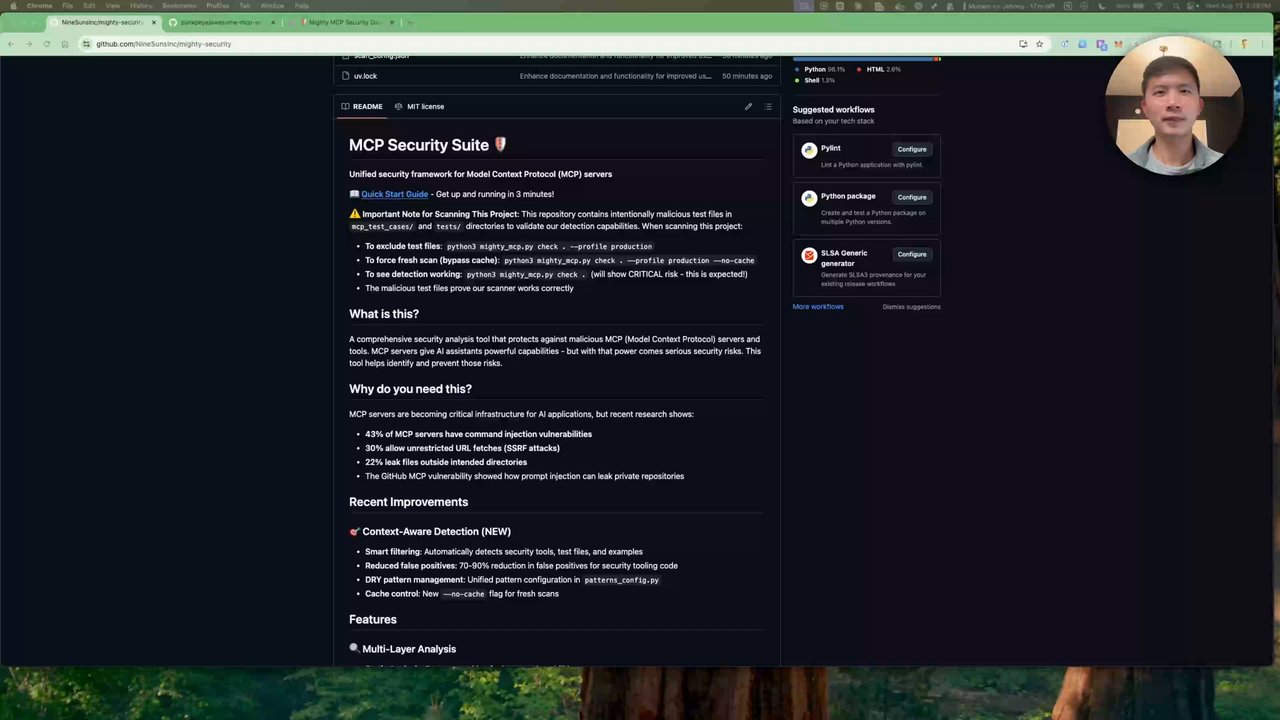Switch to the punkpeye/awesome-mcp browser tab
Viewport: 1280px width, 720px height.
pyautogui.click(x=220, y=22)
